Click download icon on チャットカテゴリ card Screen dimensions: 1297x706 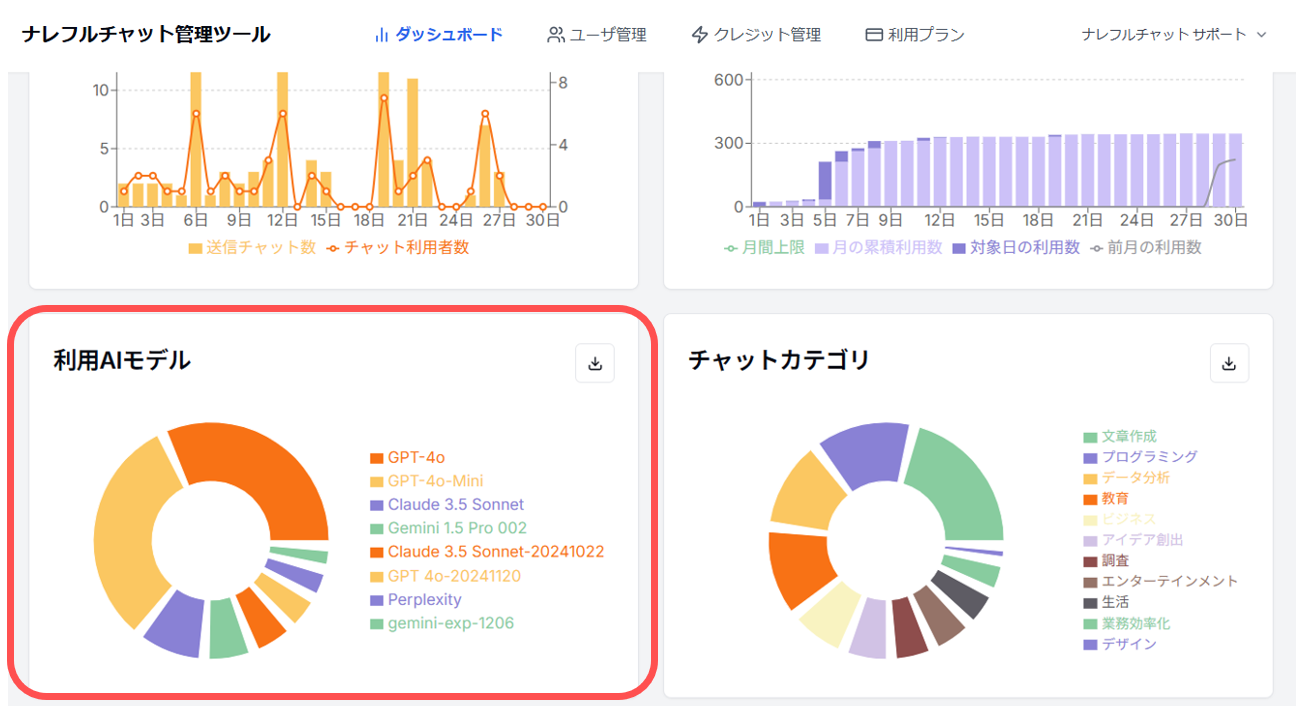(1229, 364)
